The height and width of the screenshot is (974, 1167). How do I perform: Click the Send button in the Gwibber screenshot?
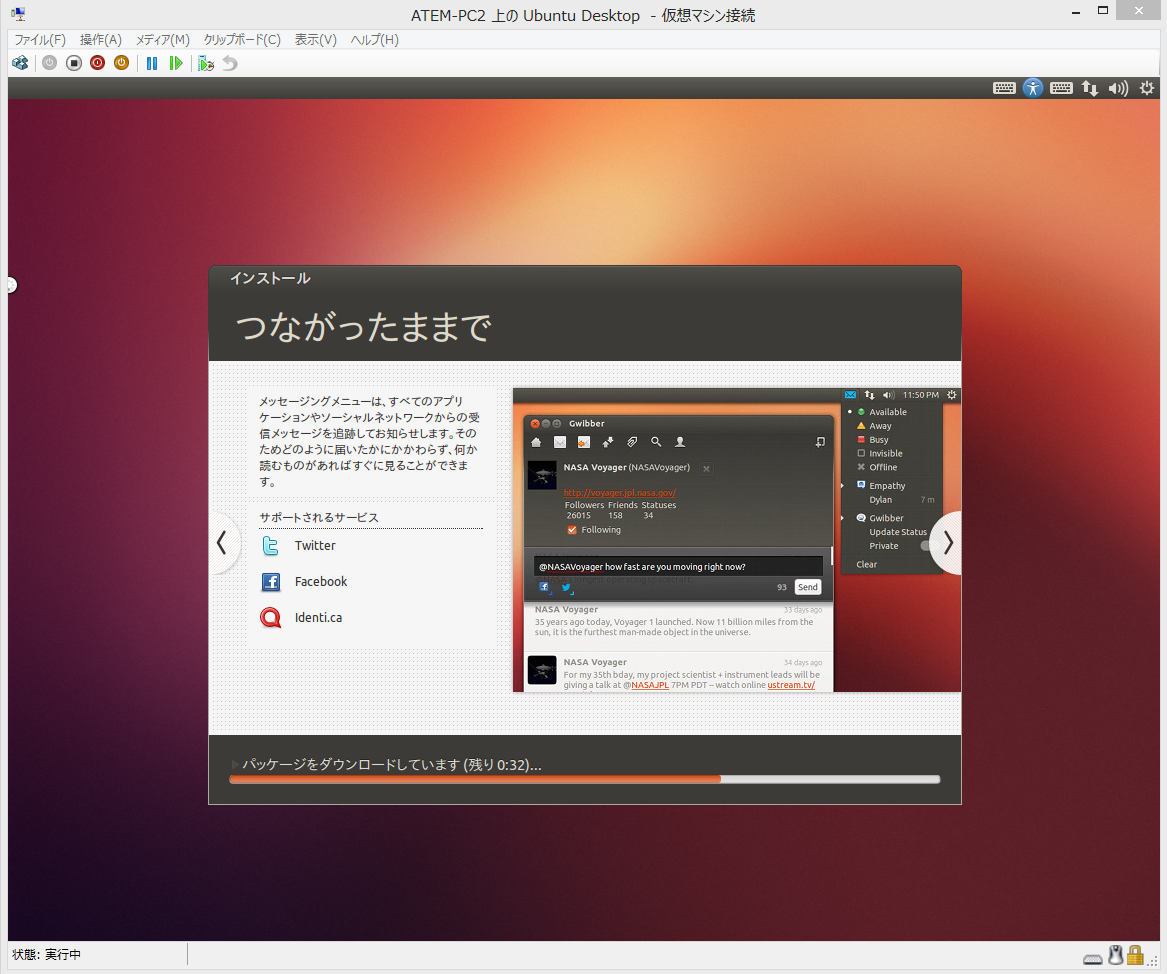pyautogui.click(x=808, y=587)
